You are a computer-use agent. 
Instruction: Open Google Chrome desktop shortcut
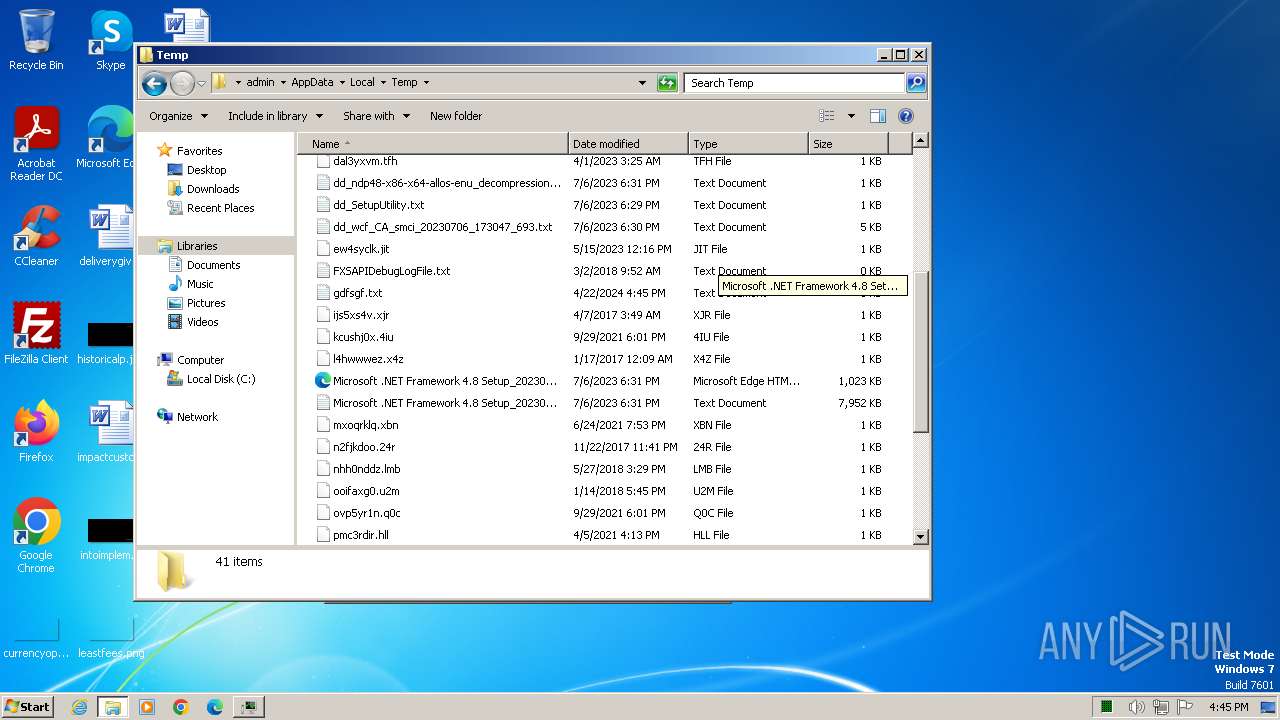[x=36, y=537]
